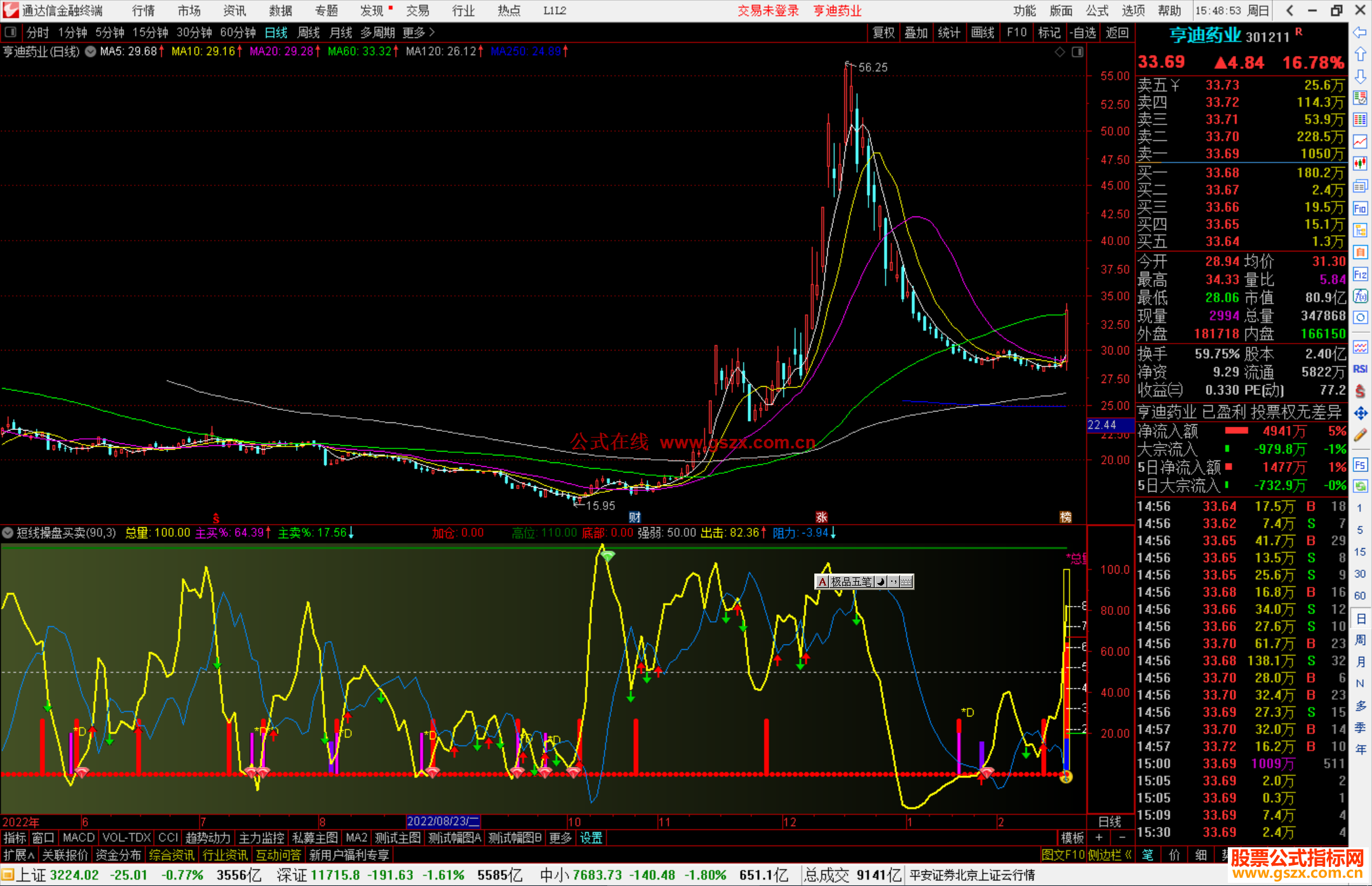Switch to the MACD indicator tab
The image size is (1372, 886).
click(x=79, y=838)
